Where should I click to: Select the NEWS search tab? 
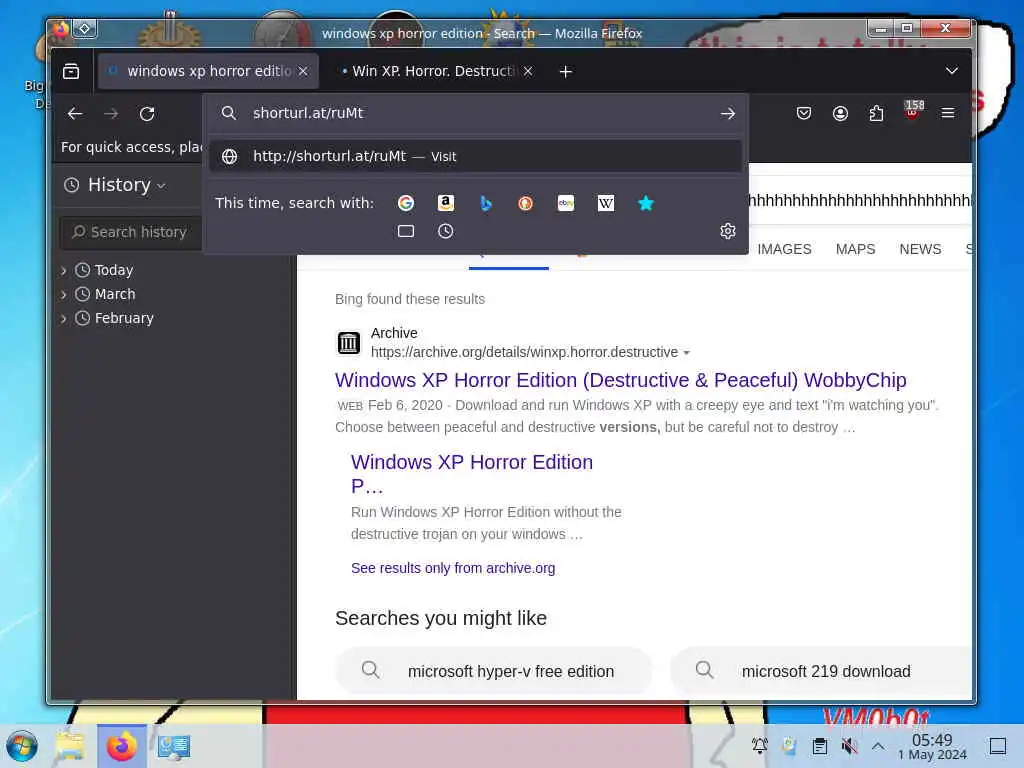(920, 249)
